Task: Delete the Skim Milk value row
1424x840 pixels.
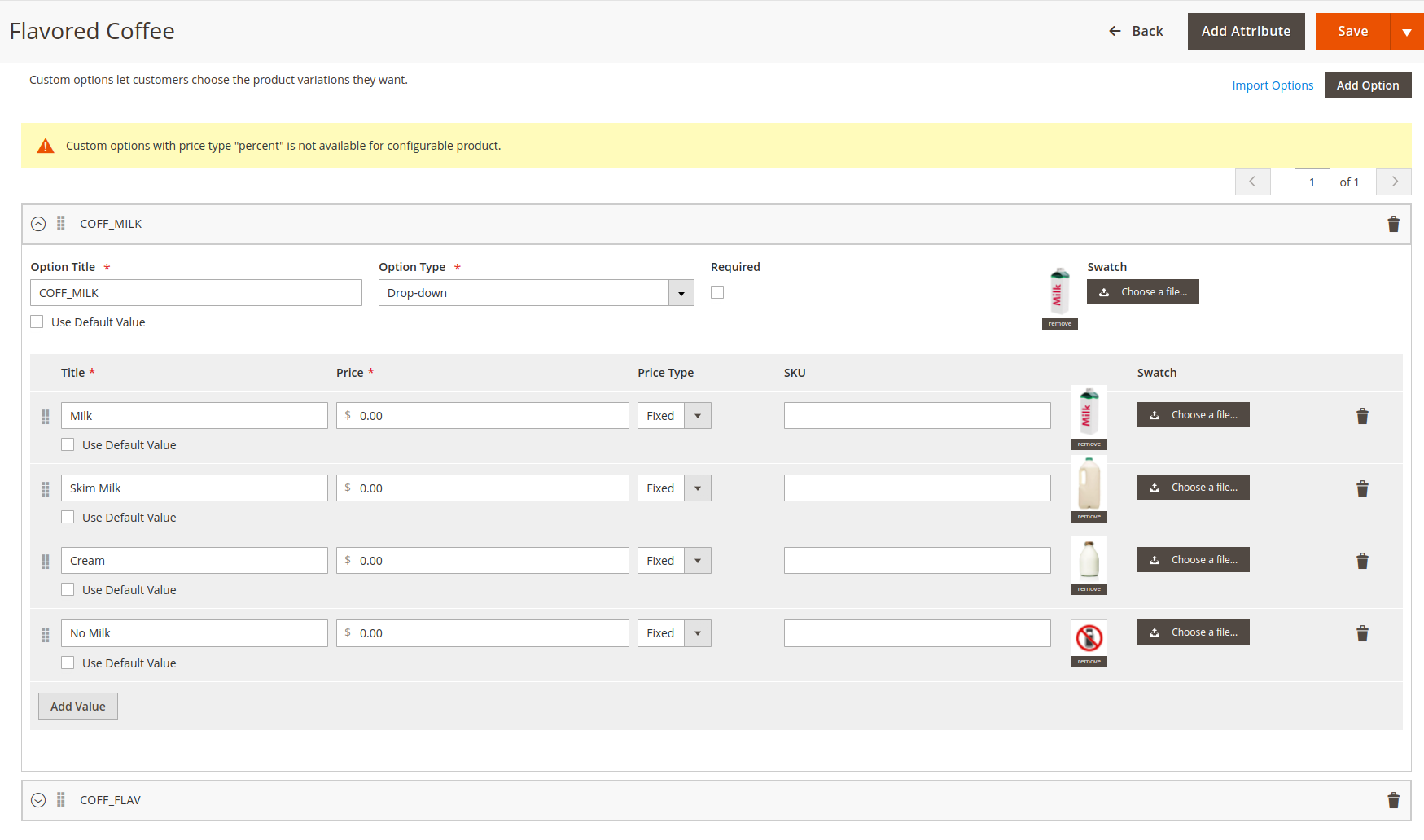Action: coord(1362,488)
